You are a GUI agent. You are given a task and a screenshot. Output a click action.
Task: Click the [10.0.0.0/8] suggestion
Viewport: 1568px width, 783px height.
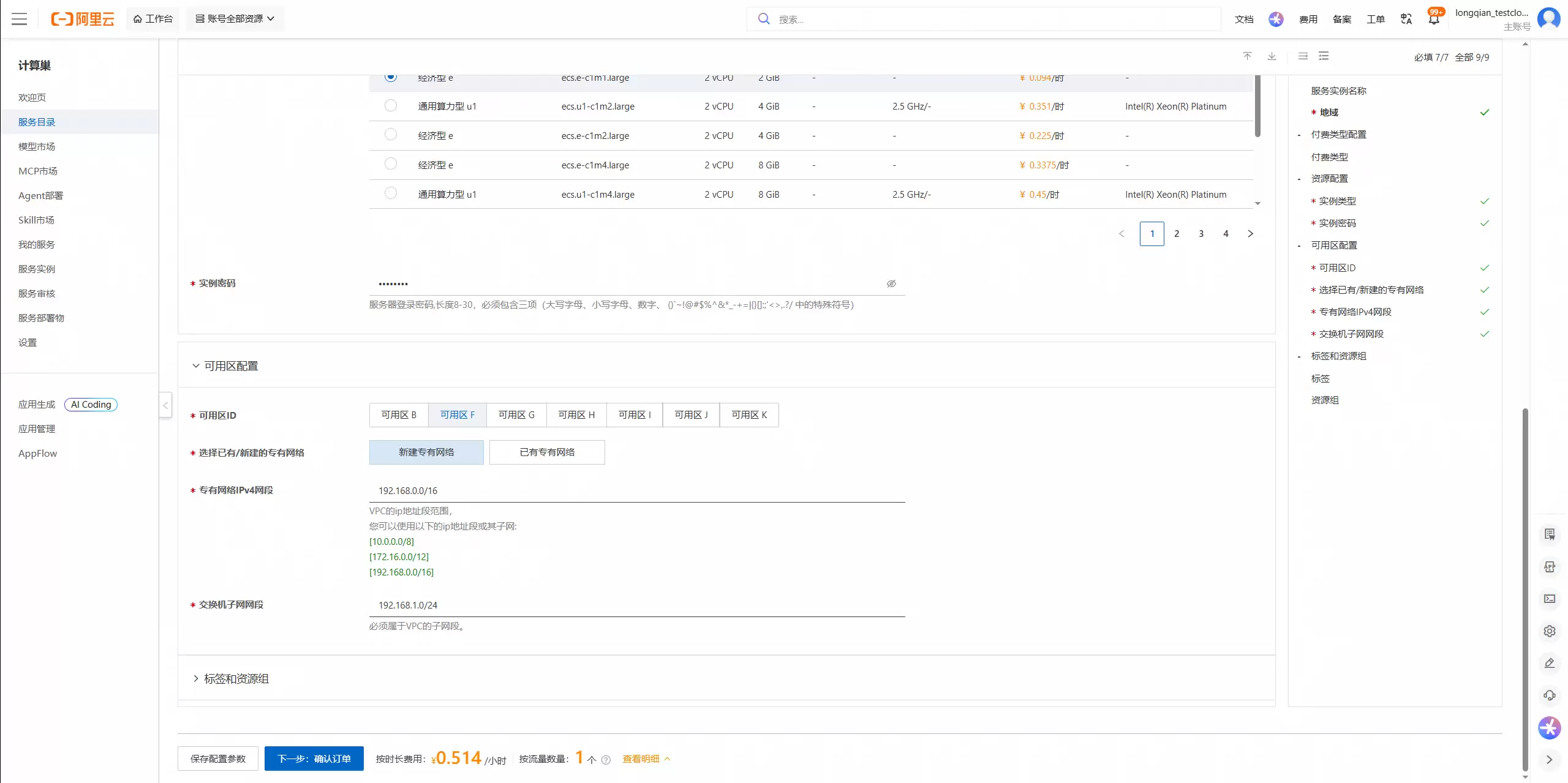click(x=391, y=542)
